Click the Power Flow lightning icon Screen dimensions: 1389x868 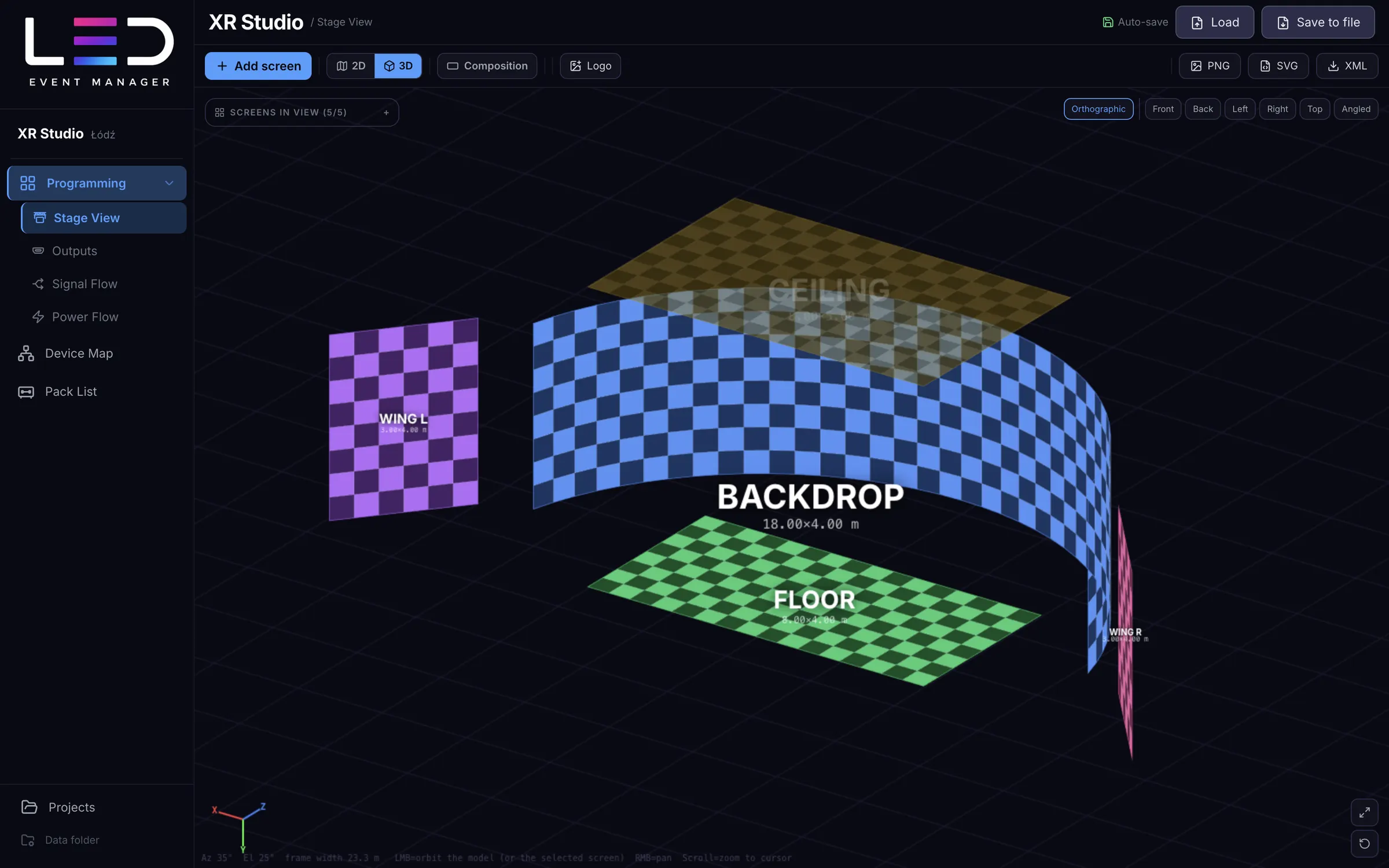click(38, 317)
